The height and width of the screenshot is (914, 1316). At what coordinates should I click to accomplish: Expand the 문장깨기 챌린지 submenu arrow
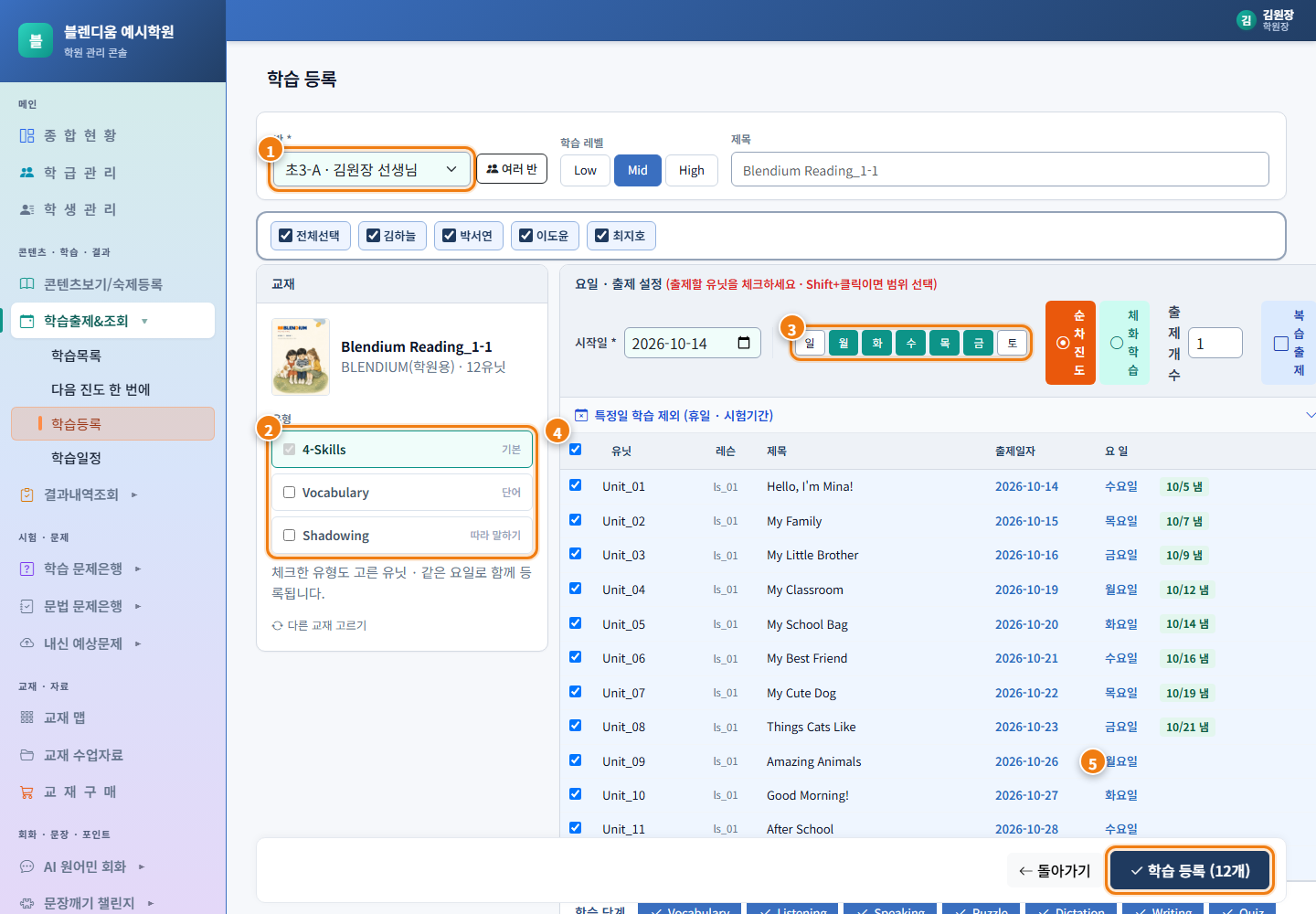[150, 903]
